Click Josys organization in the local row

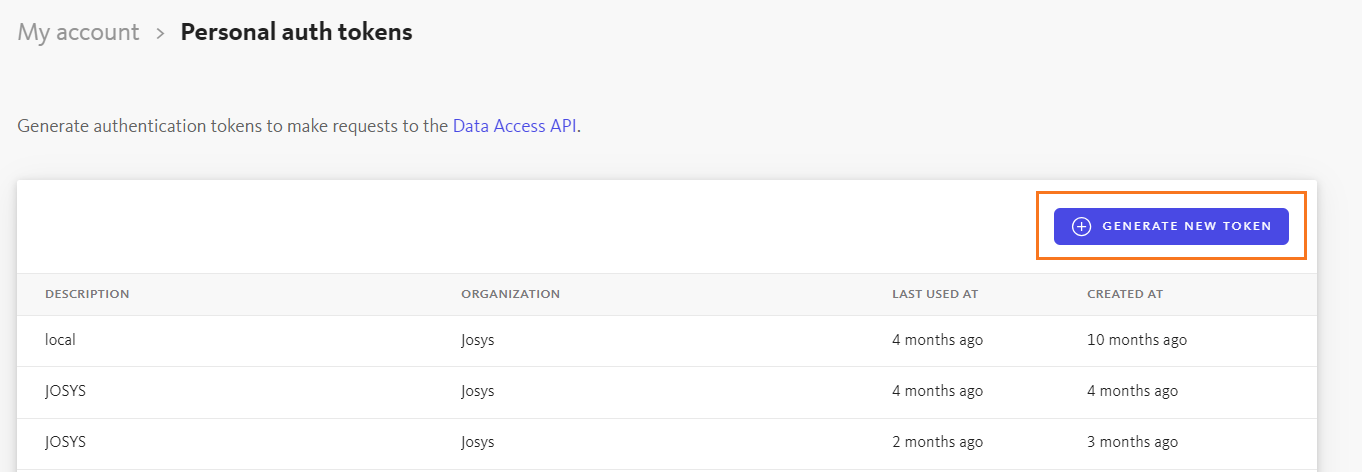click(x=477, y=340)
